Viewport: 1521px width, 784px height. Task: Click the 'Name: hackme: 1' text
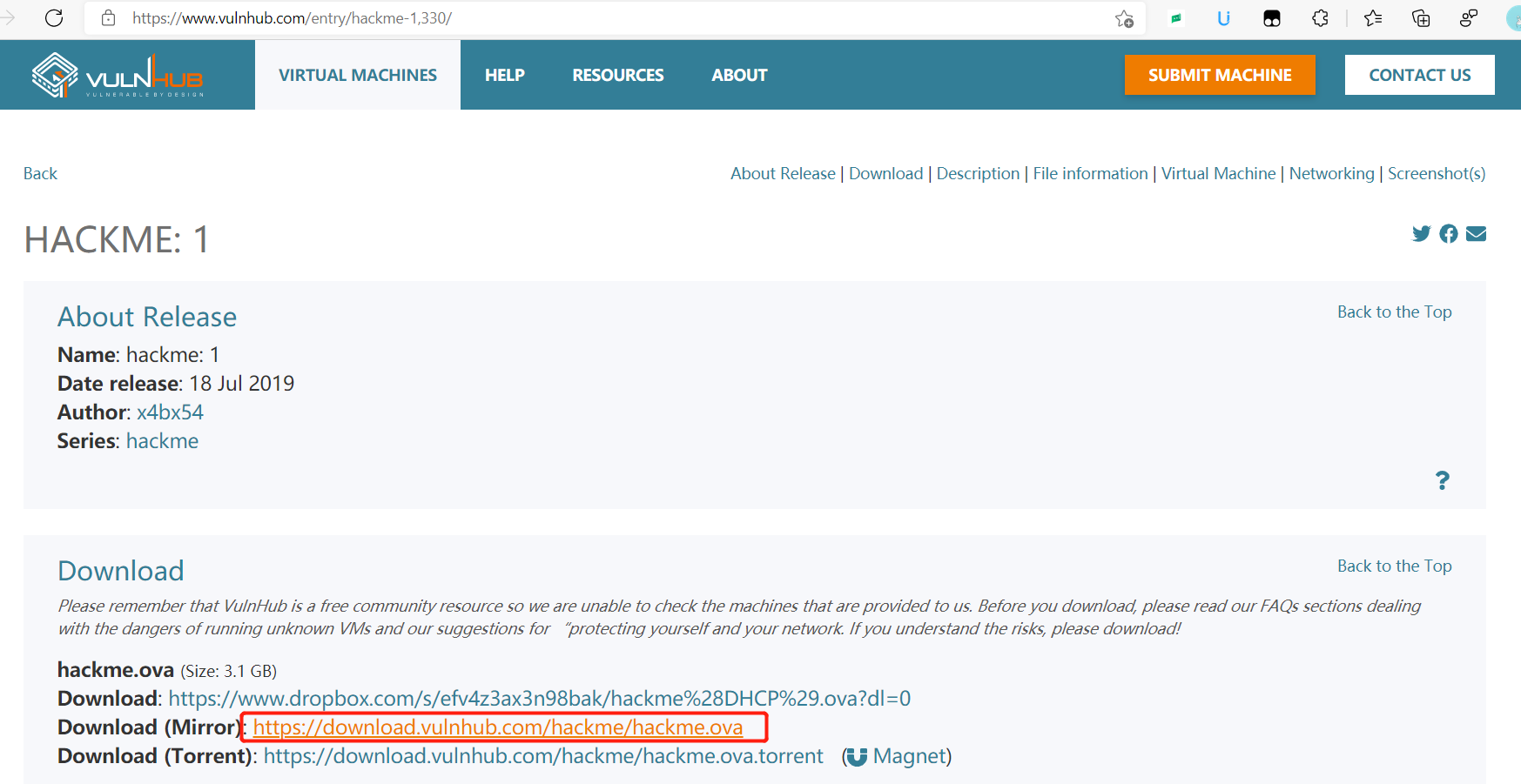pyautogui.click(x=138, y=354)
